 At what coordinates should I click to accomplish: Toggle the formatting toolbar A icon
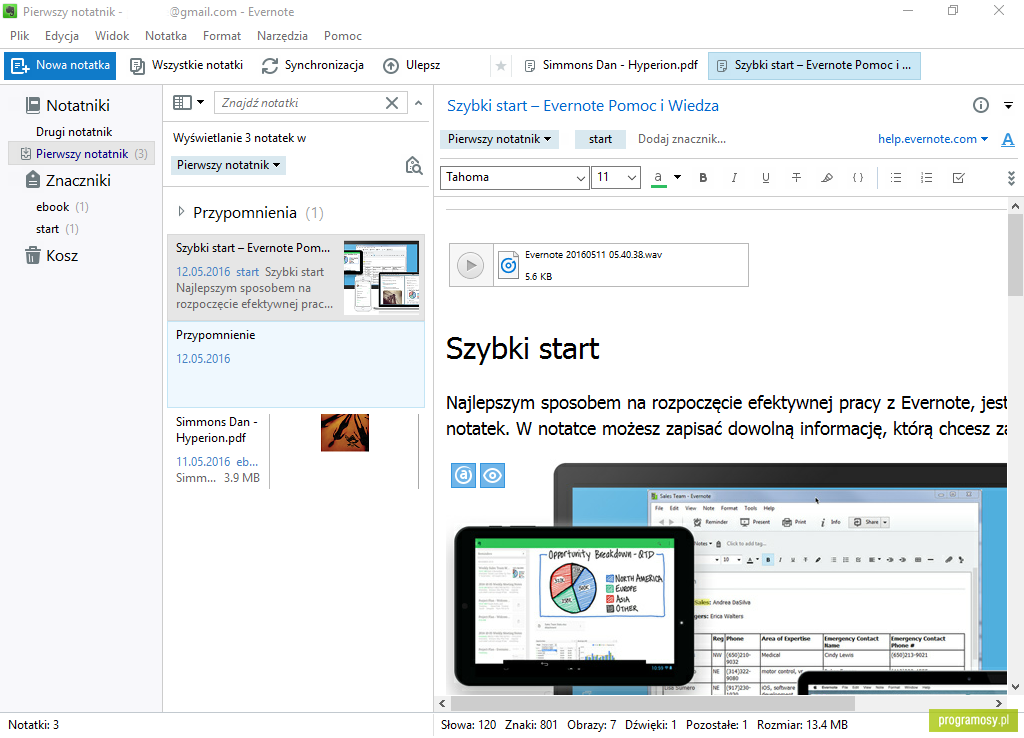[1008, 139]
